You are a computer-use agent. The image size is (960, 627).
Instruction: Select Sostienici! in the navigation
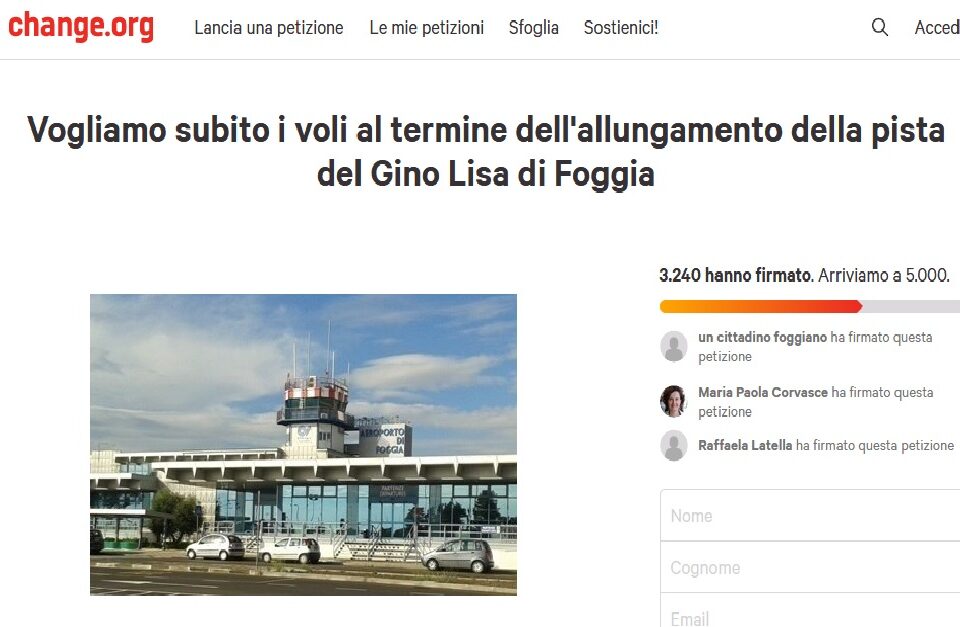[x=621, y=28]
